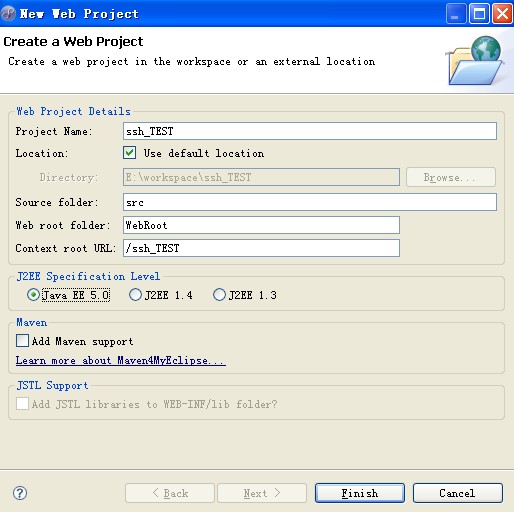Click the Source folder text field
This screenshot has height=512, width=514.
point(310,202)
